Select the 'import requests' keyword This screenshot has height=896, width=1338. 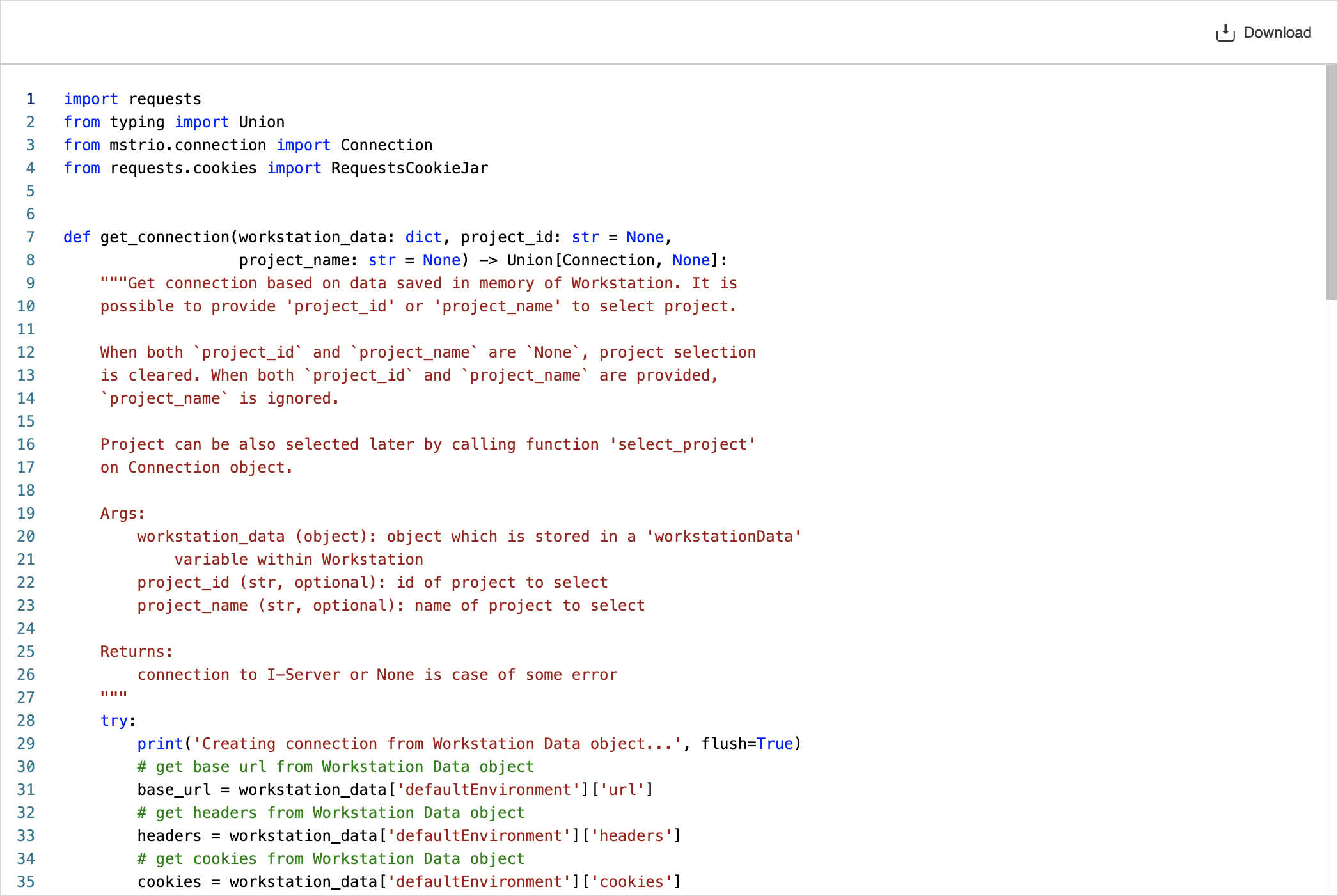pos(132,98)
